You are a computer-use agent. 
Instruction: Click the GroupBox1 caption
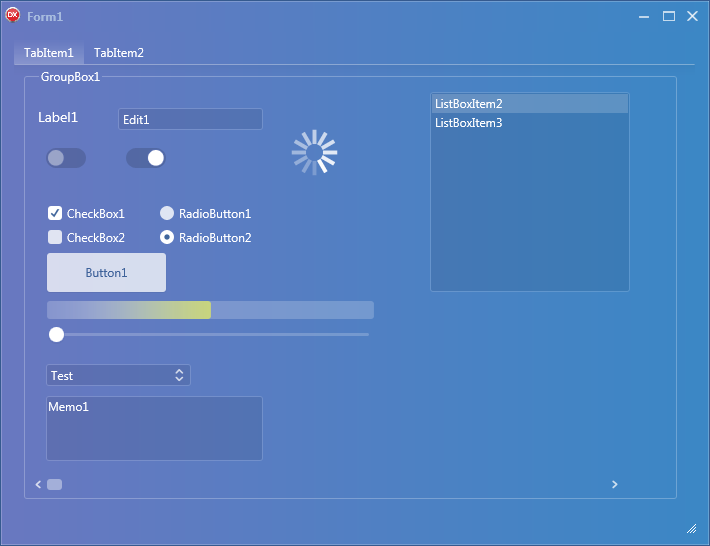coord(70,77)
